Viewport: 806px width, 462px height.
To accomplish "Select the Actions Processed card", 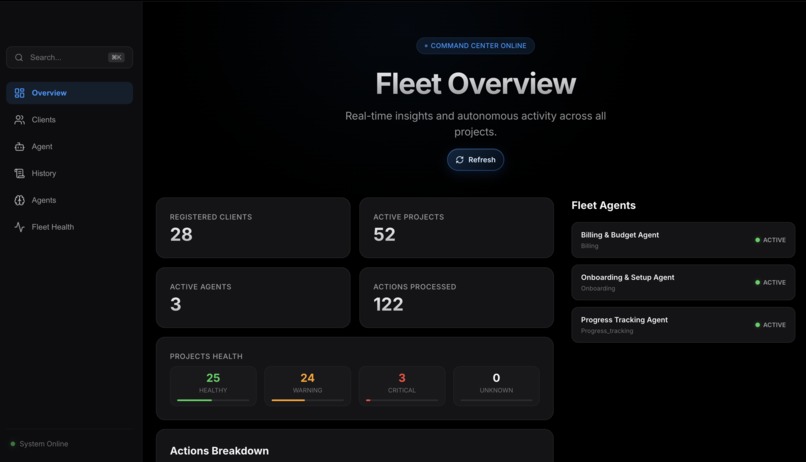I will pyautogui.click(x=456, y=298).
